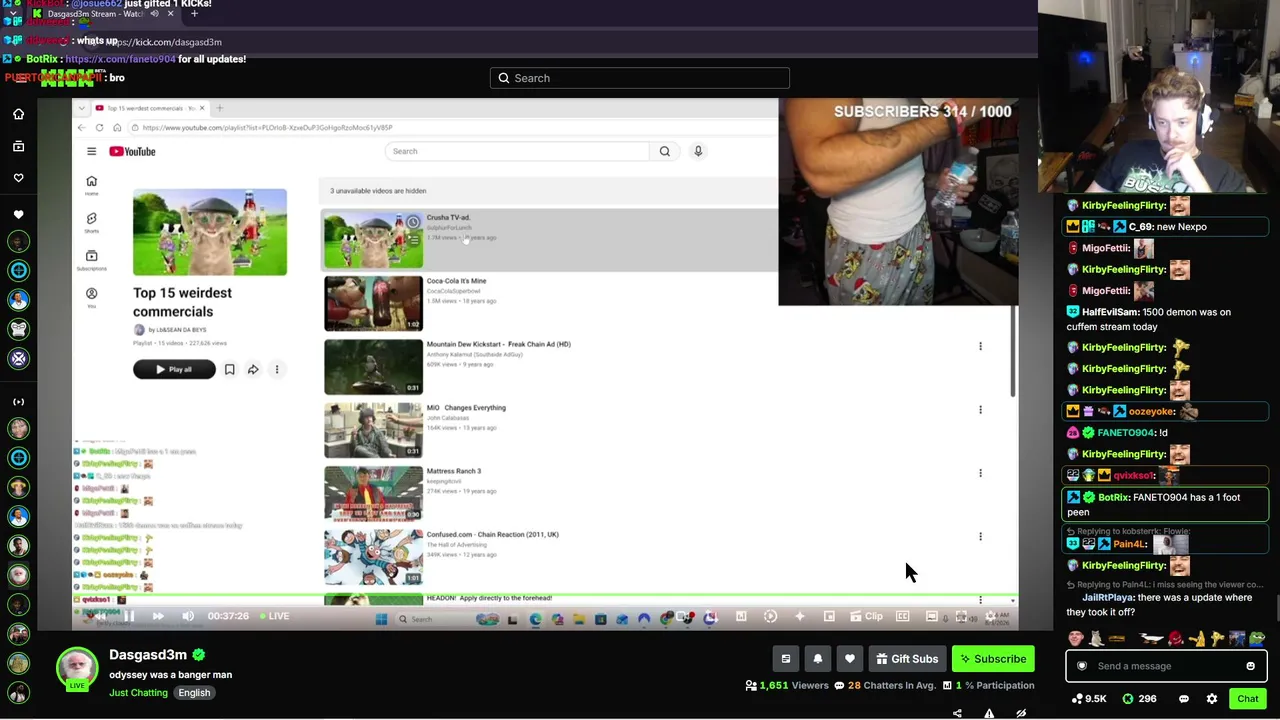
Task: Click YouTube voice search microphone
Action: tap(698, 151)
